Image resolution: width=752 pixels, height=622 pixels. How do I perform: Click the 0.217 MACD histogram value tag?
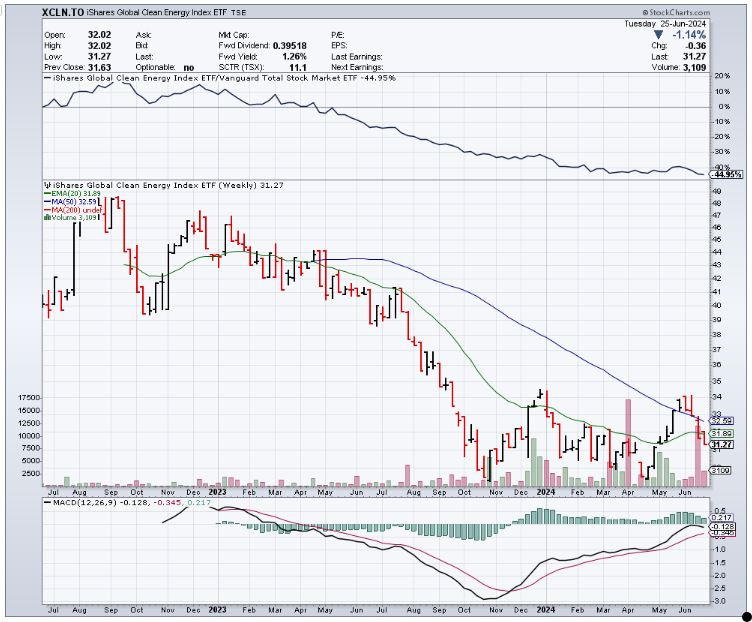click(721, 518)
